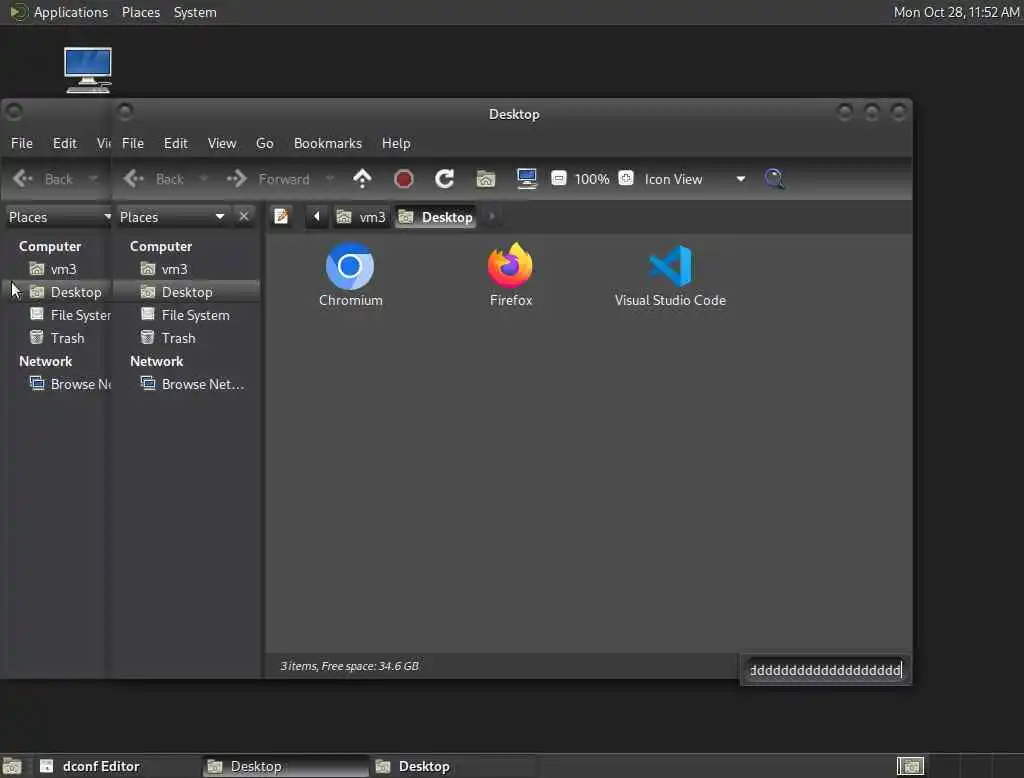This screenshot has width=1024, height=778.
Task: Select Desktop in the front sidebar
Action: [186, 292]
